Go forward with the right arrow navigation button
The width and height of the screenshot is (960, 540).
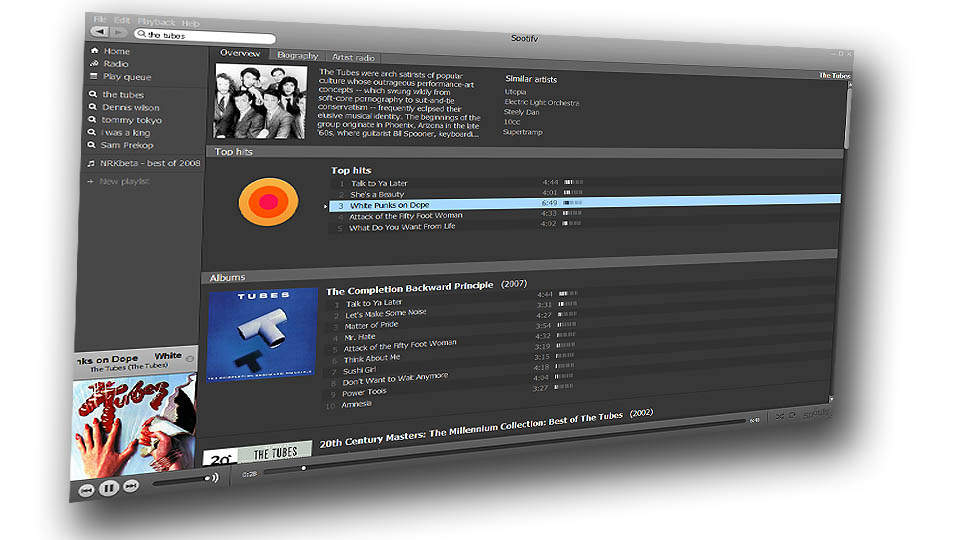119,32
